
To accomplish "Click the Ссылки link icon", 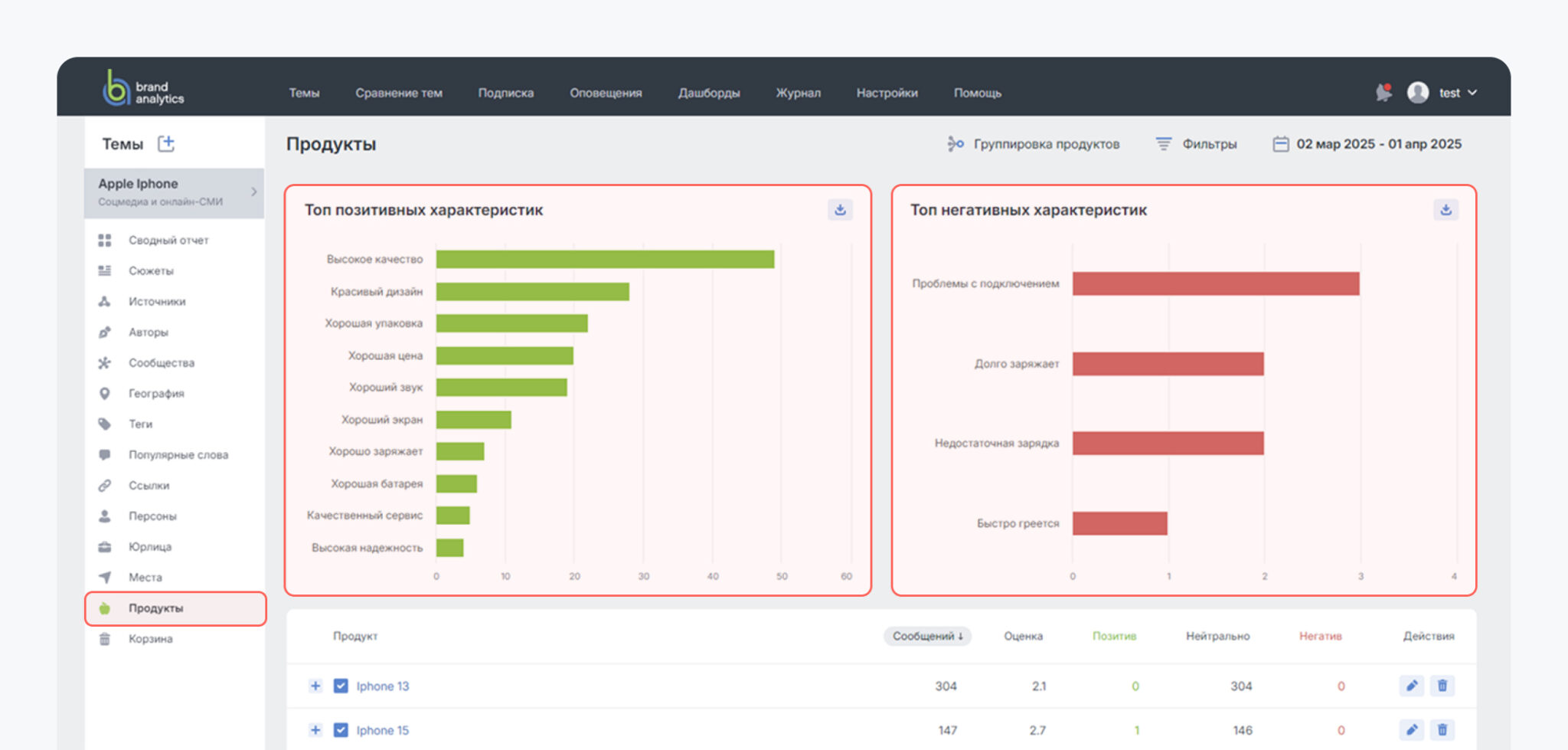I will pos(105,486).
